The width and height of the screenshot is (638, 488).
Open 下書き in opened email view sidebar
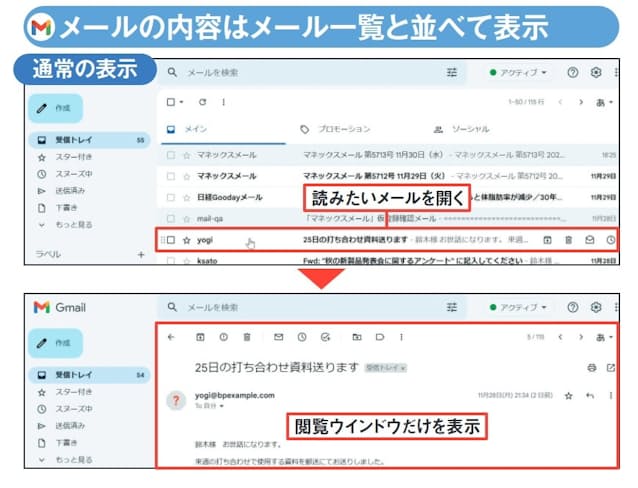click(58, 443)
